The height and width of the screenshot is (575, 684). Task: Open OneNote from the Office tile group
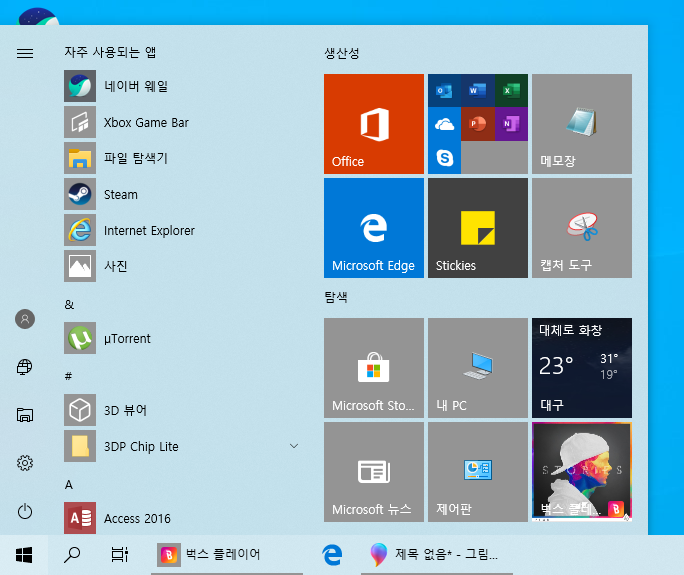[x=511, y=124]
